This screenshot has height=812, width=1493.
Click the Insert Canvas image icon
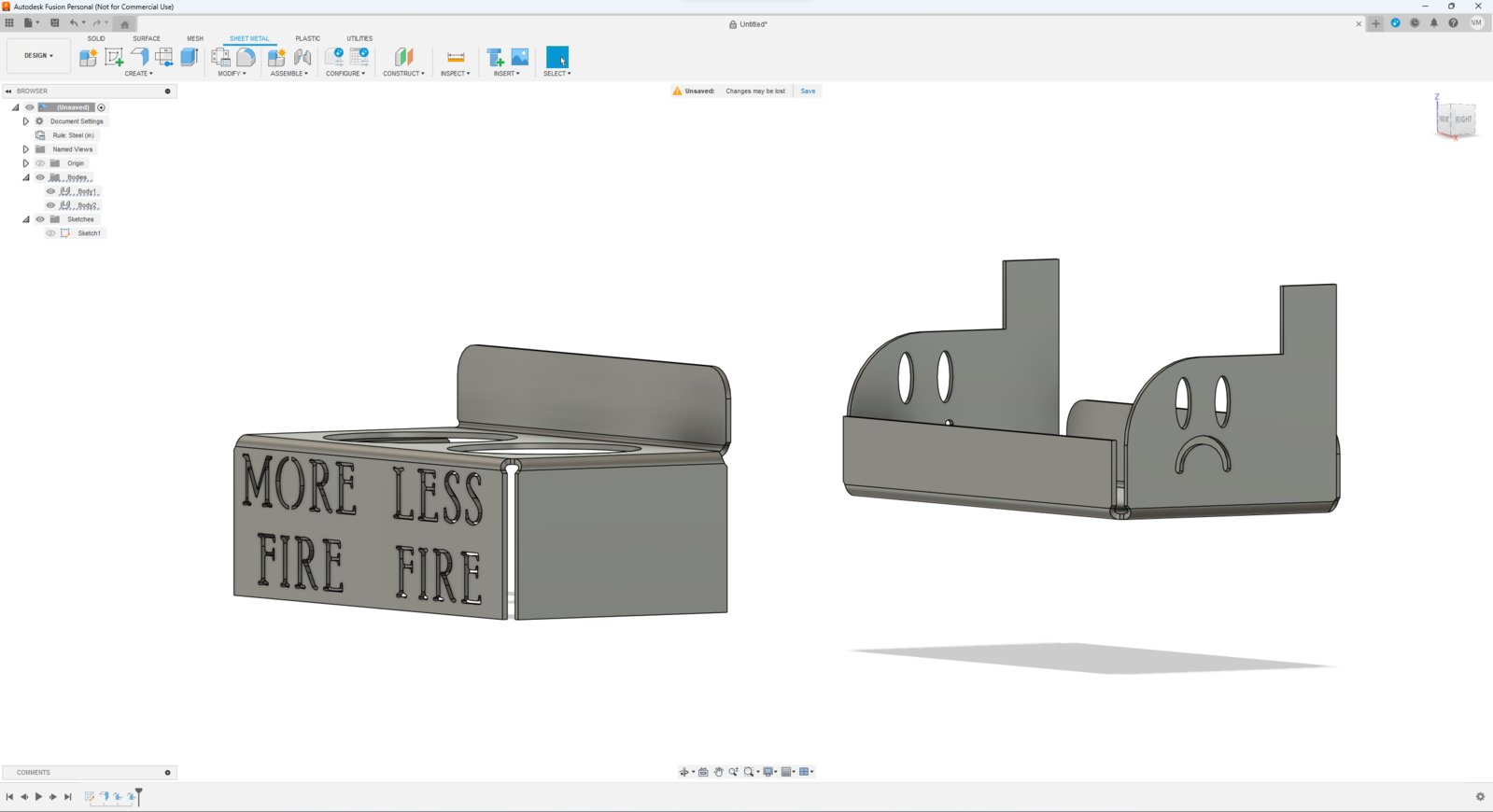(x=520, y=57)
